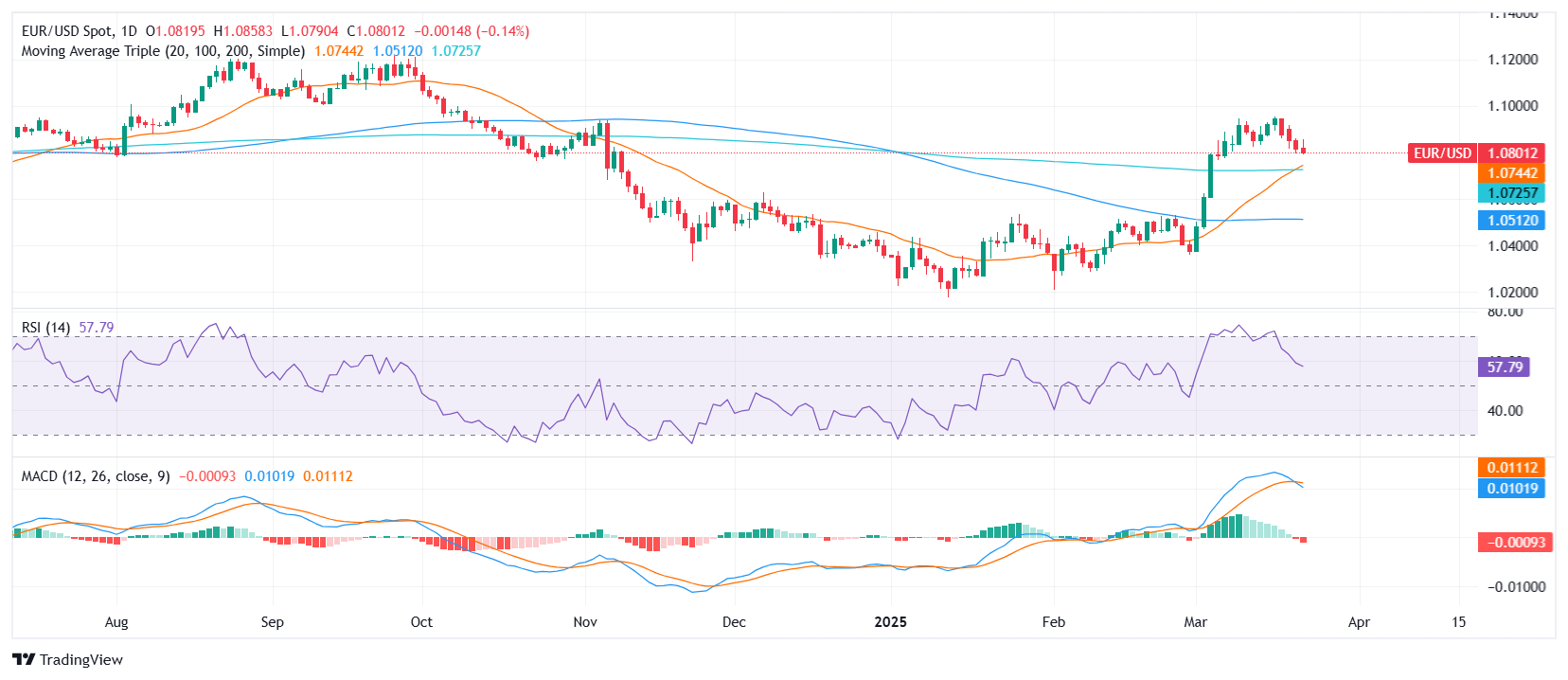Click the blue 0.01019 MACD value tag
Viewport: 1568px width, 680px height.
tap(1511, 489)
